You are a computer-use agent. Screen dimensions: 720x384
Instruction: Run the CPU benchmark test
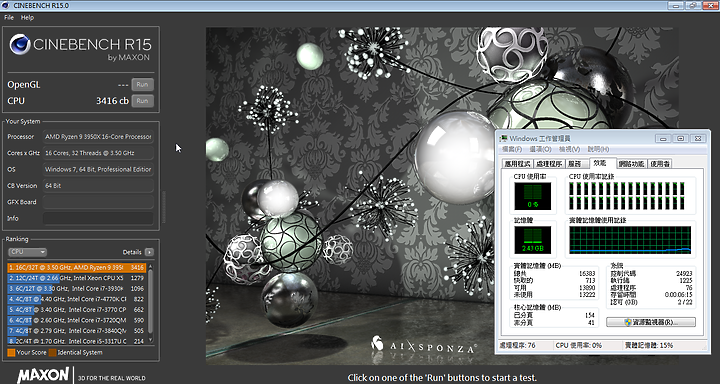coord(142,101)
